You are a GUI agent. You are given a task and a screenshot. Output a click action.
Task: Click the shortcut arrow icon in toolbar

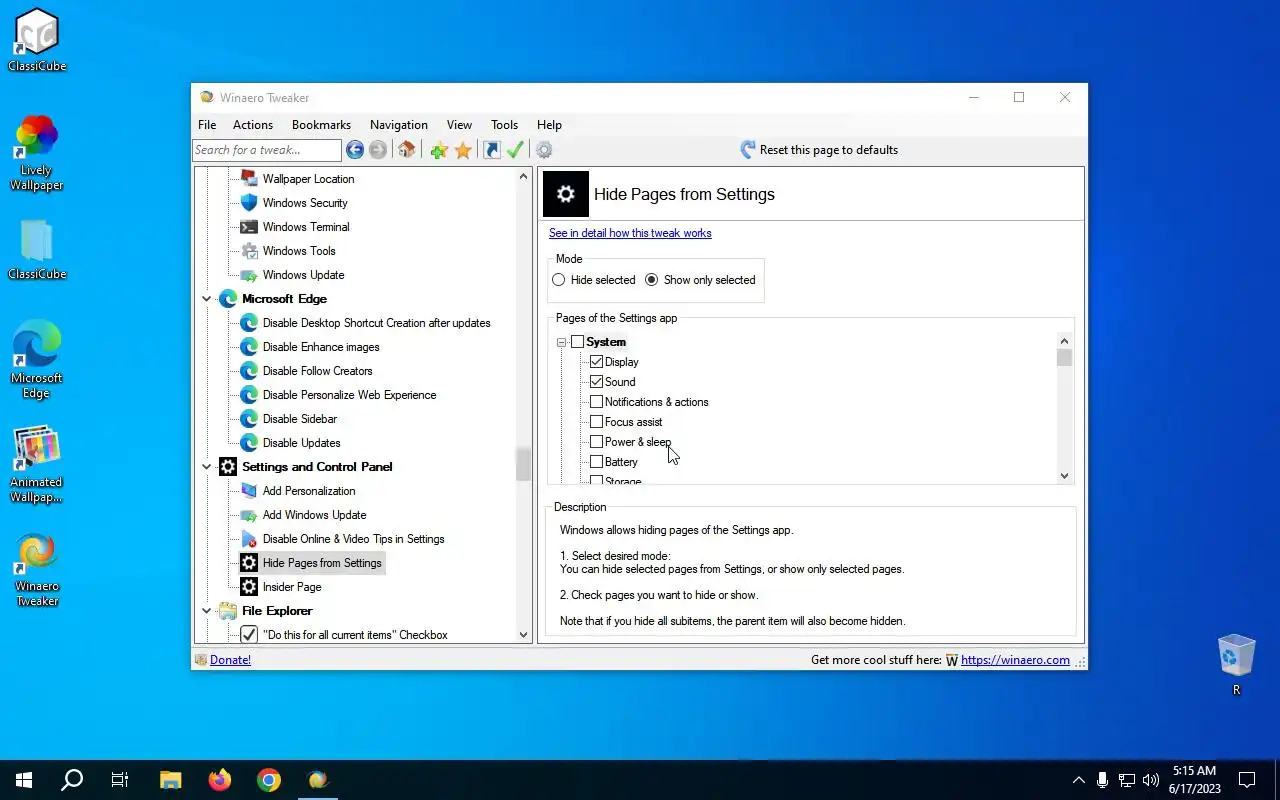(491, 150)
